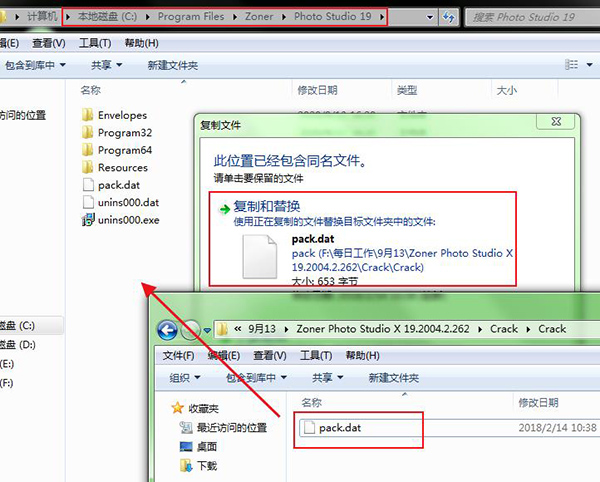Open the 帮助(H) menu in Crack window

point(362,355)
